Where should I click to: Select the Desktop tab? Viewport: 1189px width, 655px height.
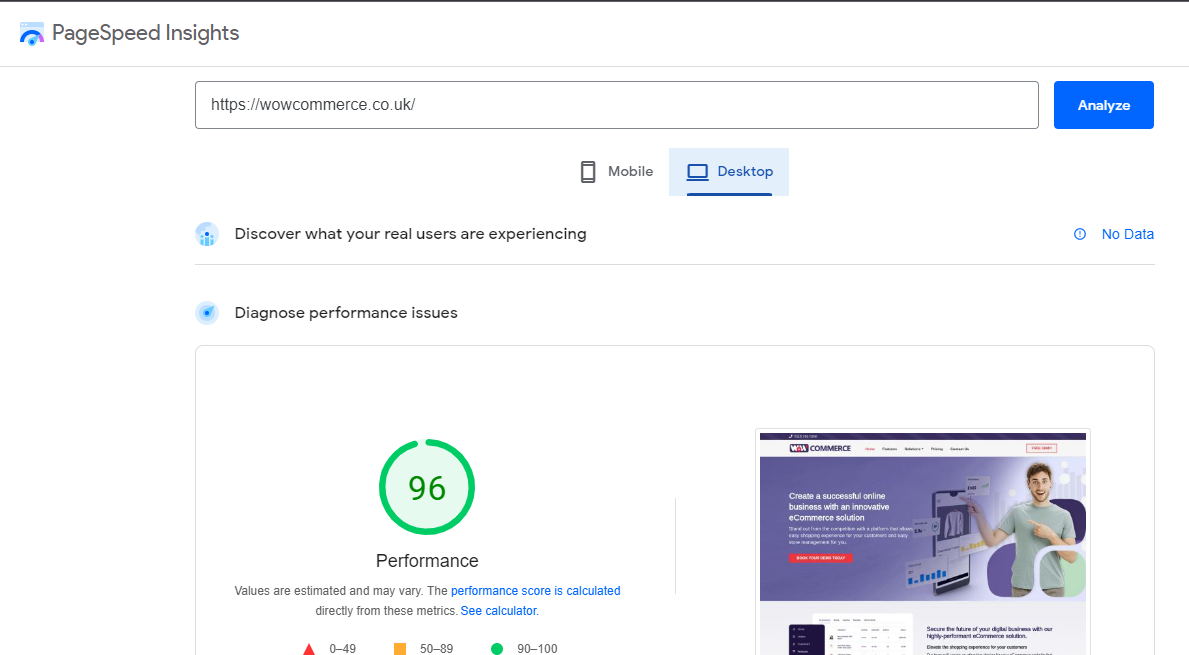coord(729,172)
